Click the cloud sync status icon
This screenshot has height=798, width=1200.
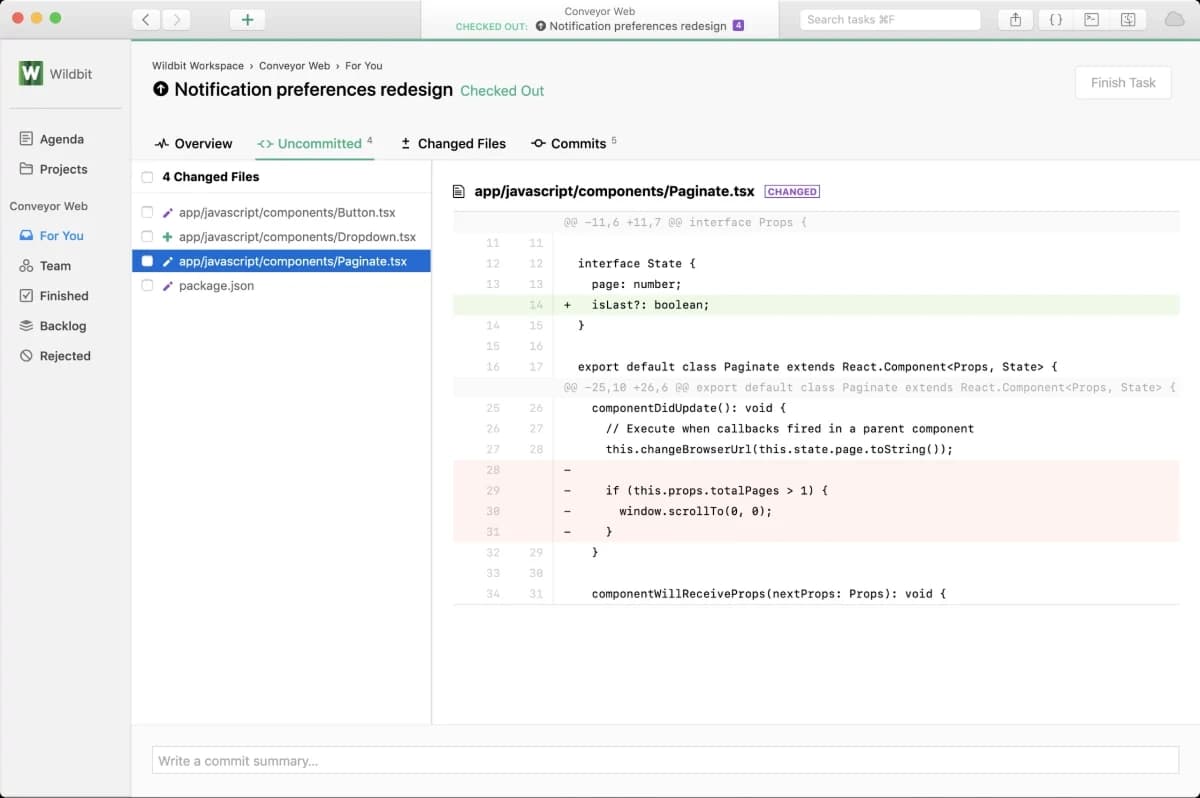pos(1175,19)
